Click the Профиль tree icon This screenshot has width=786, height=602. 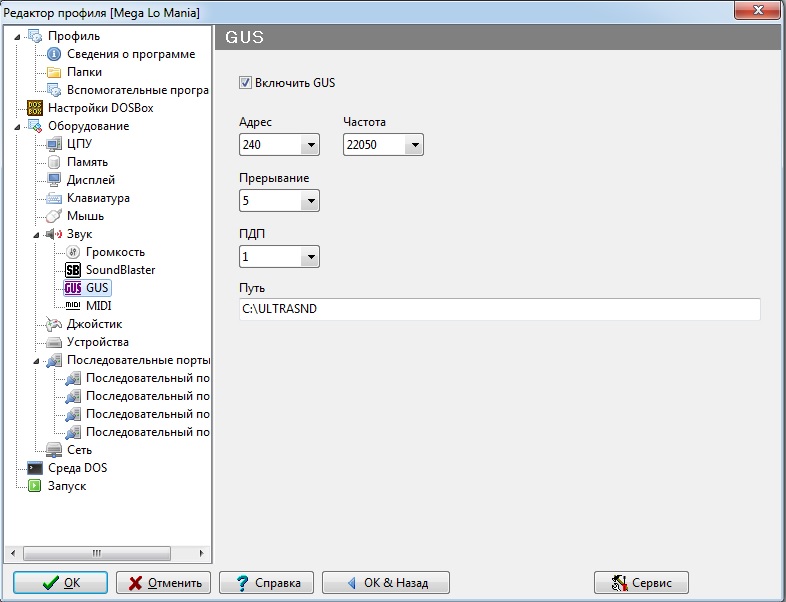[x=35, y=36]
